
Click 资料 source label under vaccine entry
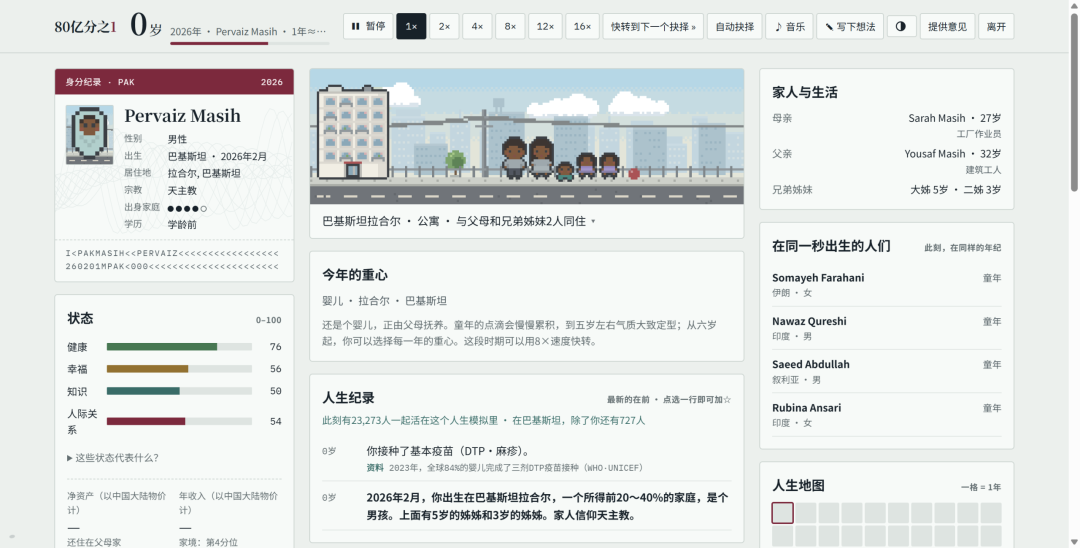(x=375, y=467)
